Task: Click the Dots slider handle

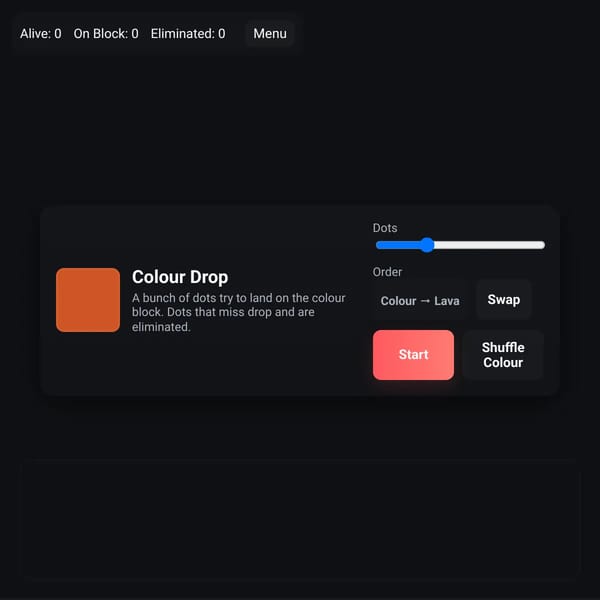Action: click(427, 245)
